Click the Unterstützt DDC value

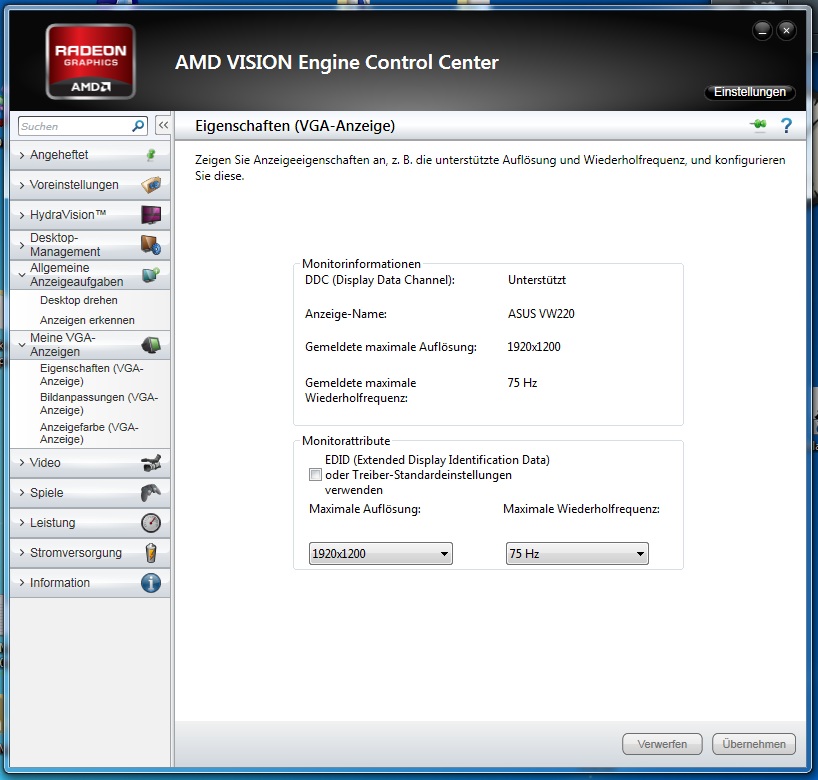[537, 280]
